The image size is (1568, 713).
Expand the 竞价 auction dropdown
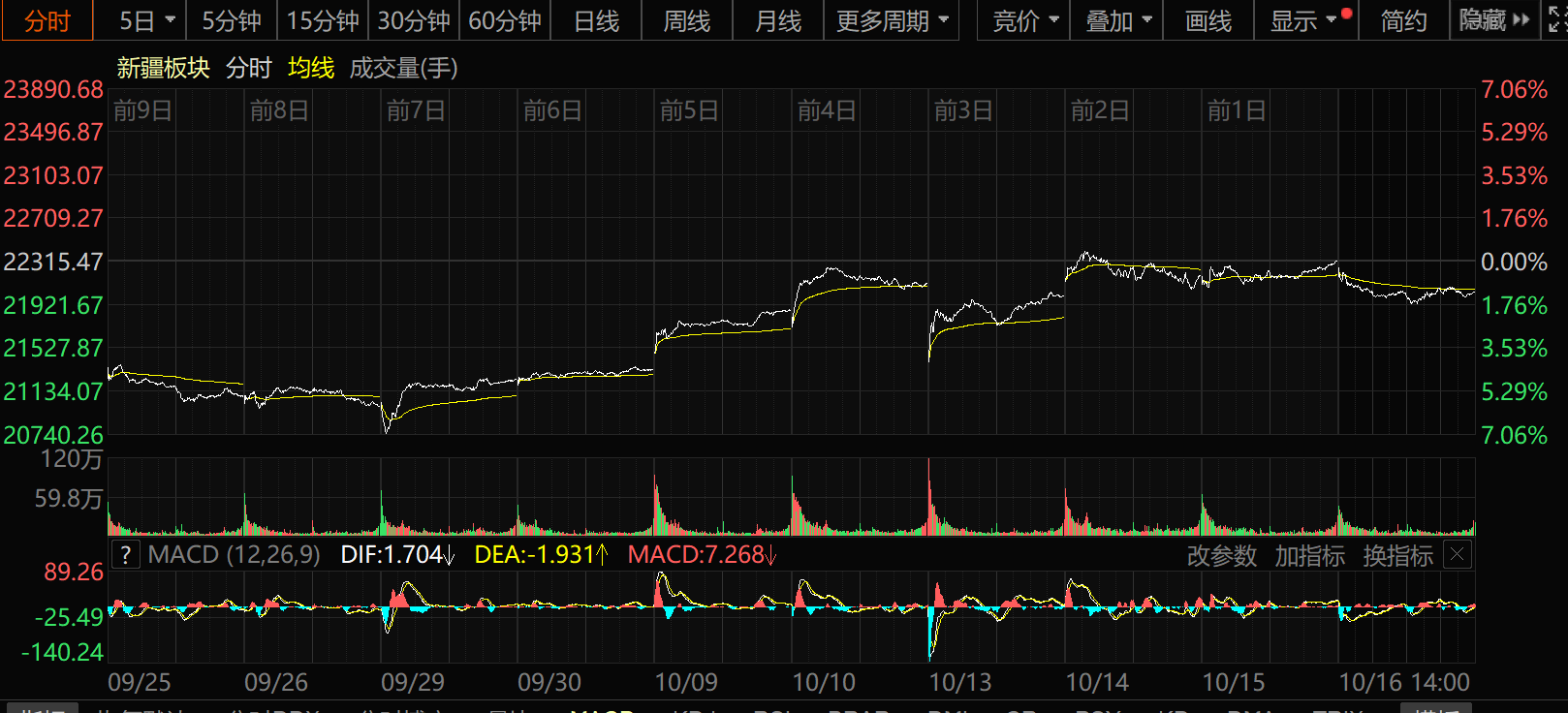pos(1025,20)
